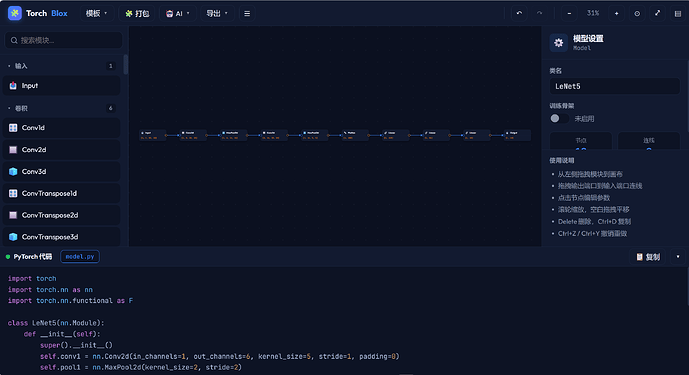Image resolution: width=689 pixels, height=375 pixels.
Task: Edit the 类名 field containing LeNet5
Action: point(615,86)
